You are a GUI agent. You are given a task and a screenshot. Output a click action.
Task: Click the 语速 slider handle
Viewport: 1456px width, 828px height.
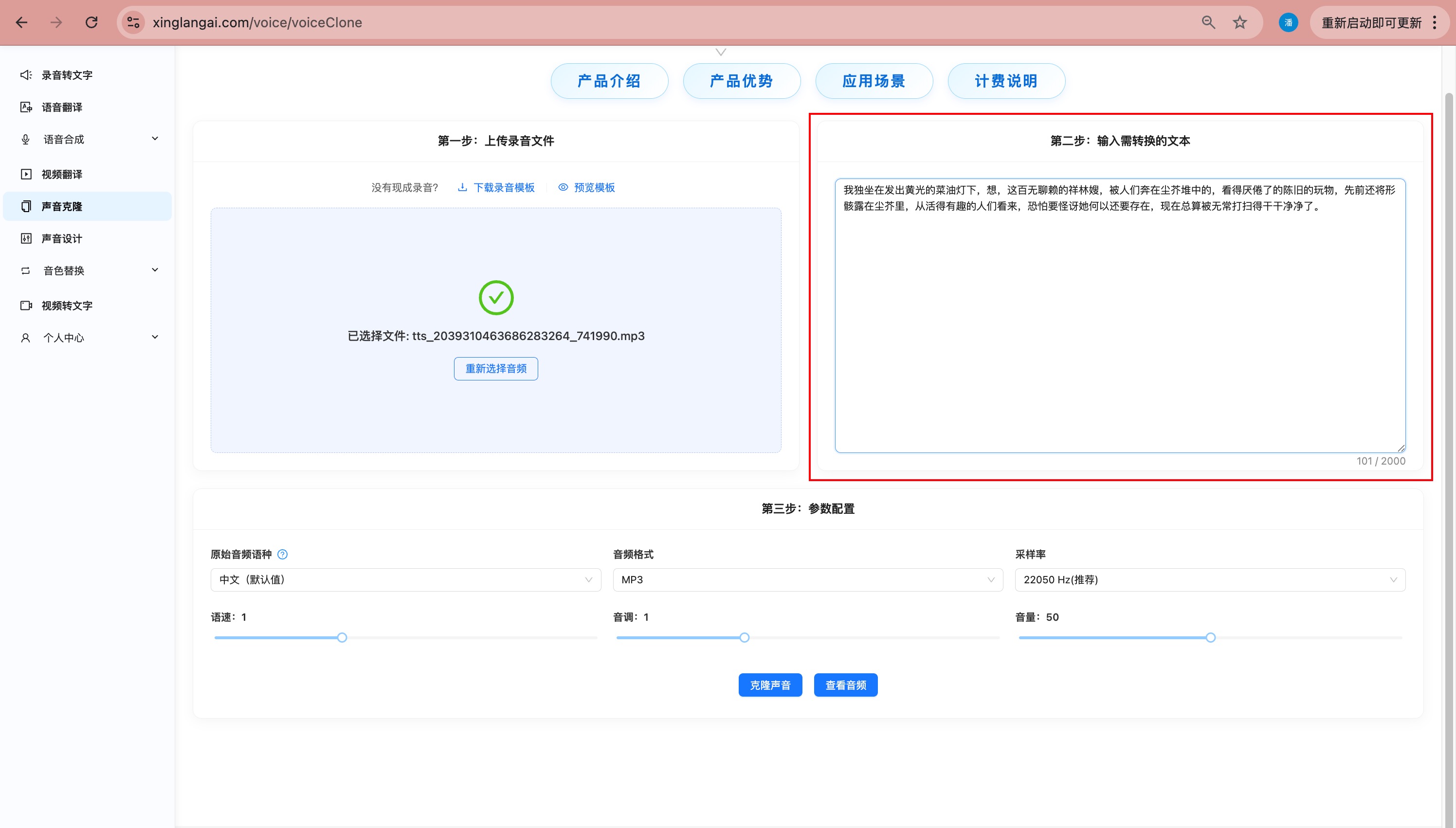342,637
